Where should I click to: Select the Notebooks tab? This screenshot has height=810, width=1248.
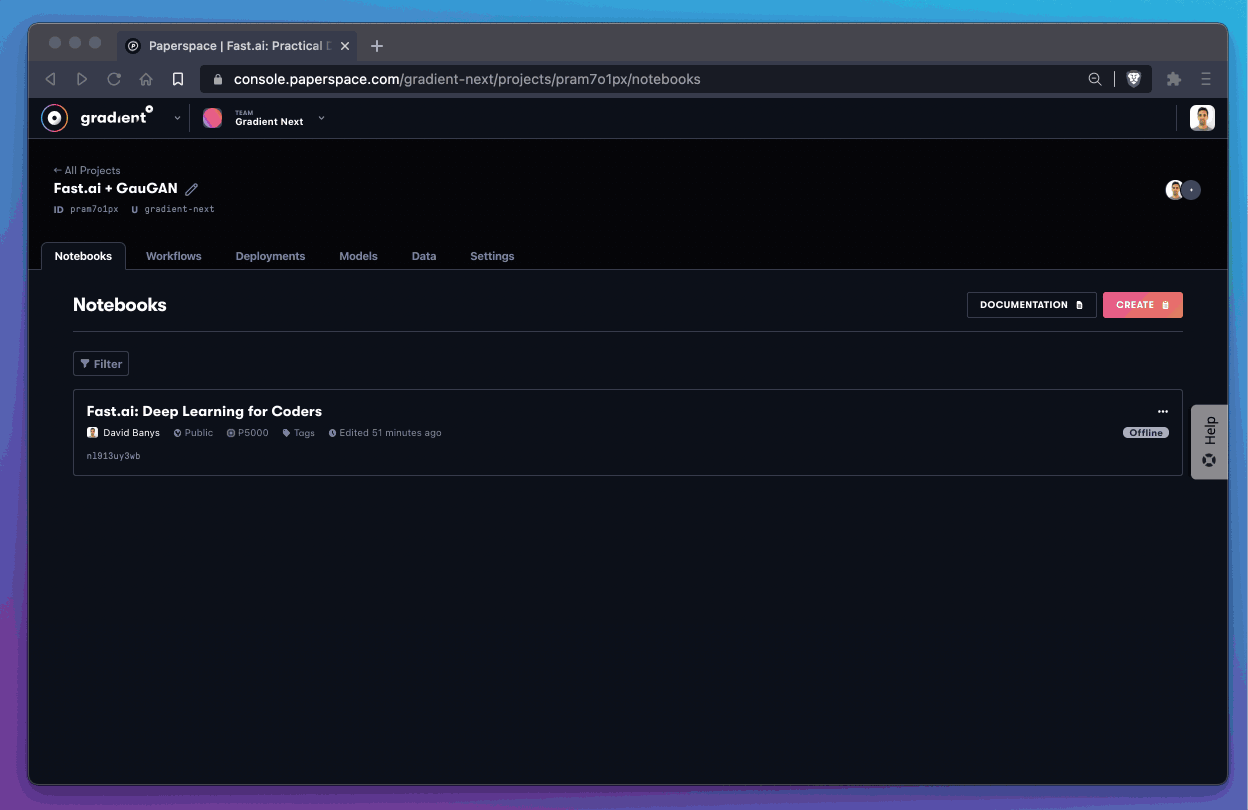(83, 256)
